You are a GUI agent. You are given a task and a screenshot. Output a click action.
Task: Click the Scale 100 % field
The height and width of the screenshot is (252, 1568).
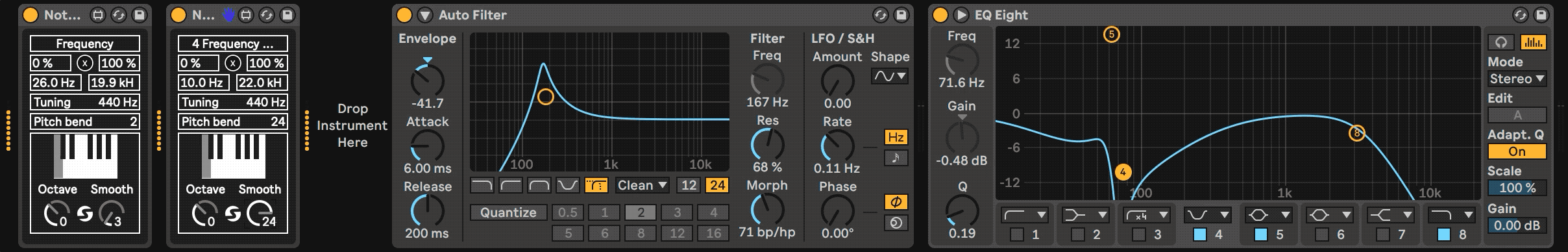click(1517, 188)
